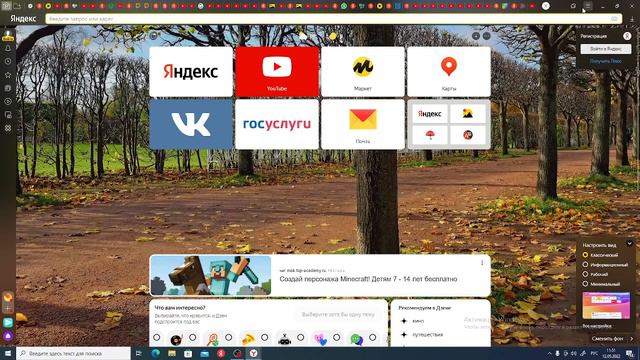This screenshot has width=640, height=360.
Task: Launch Microsoft Edge from the taskbar
Action: (x=156, y=353)
